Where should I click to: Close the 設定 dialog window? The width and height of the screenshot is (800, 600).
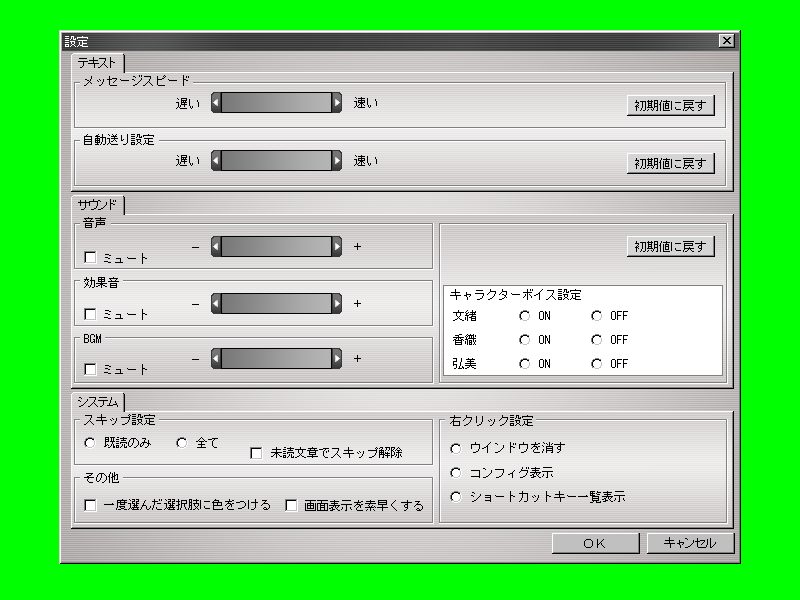(x=726, y=41)
